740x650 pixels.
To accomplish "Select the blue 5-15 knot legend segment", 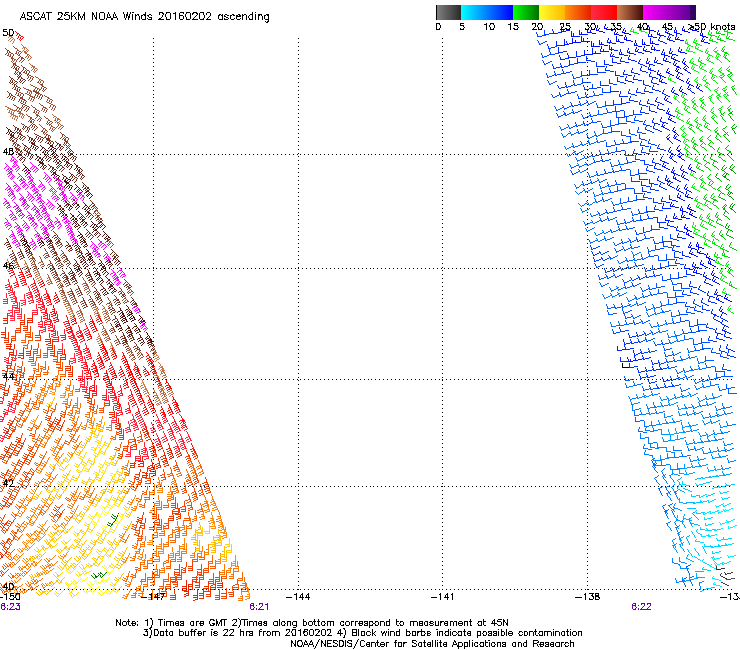I will point(487,12).
